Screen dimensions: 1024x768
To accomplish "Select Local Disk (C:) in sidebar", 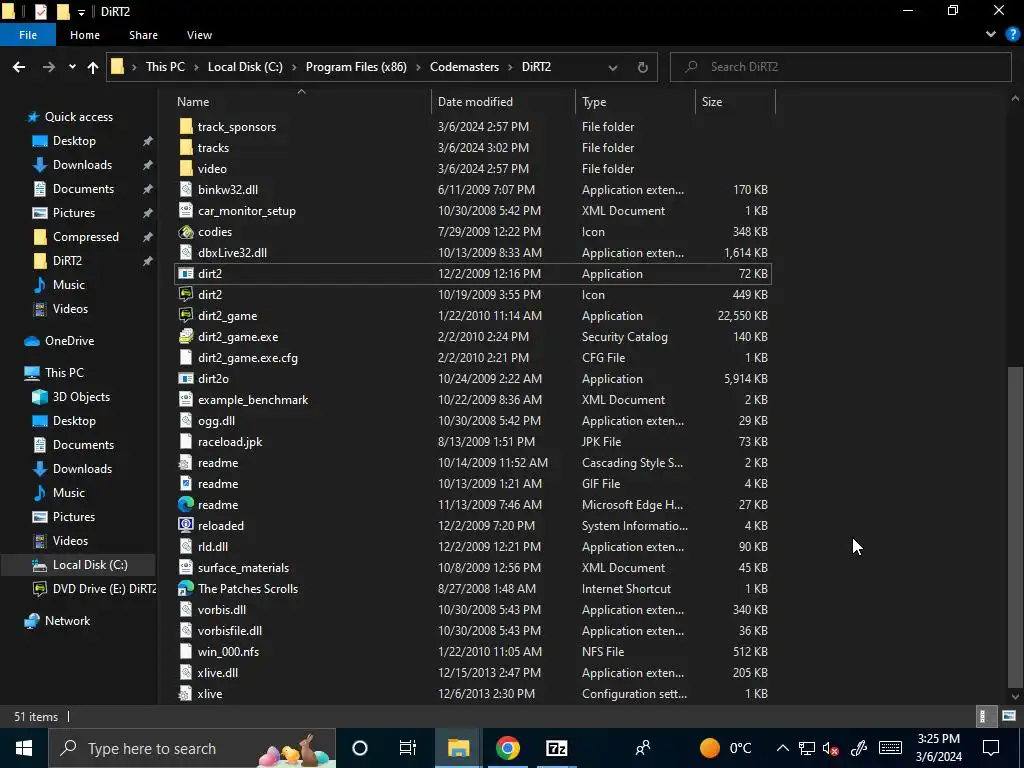I will (90, 565).
